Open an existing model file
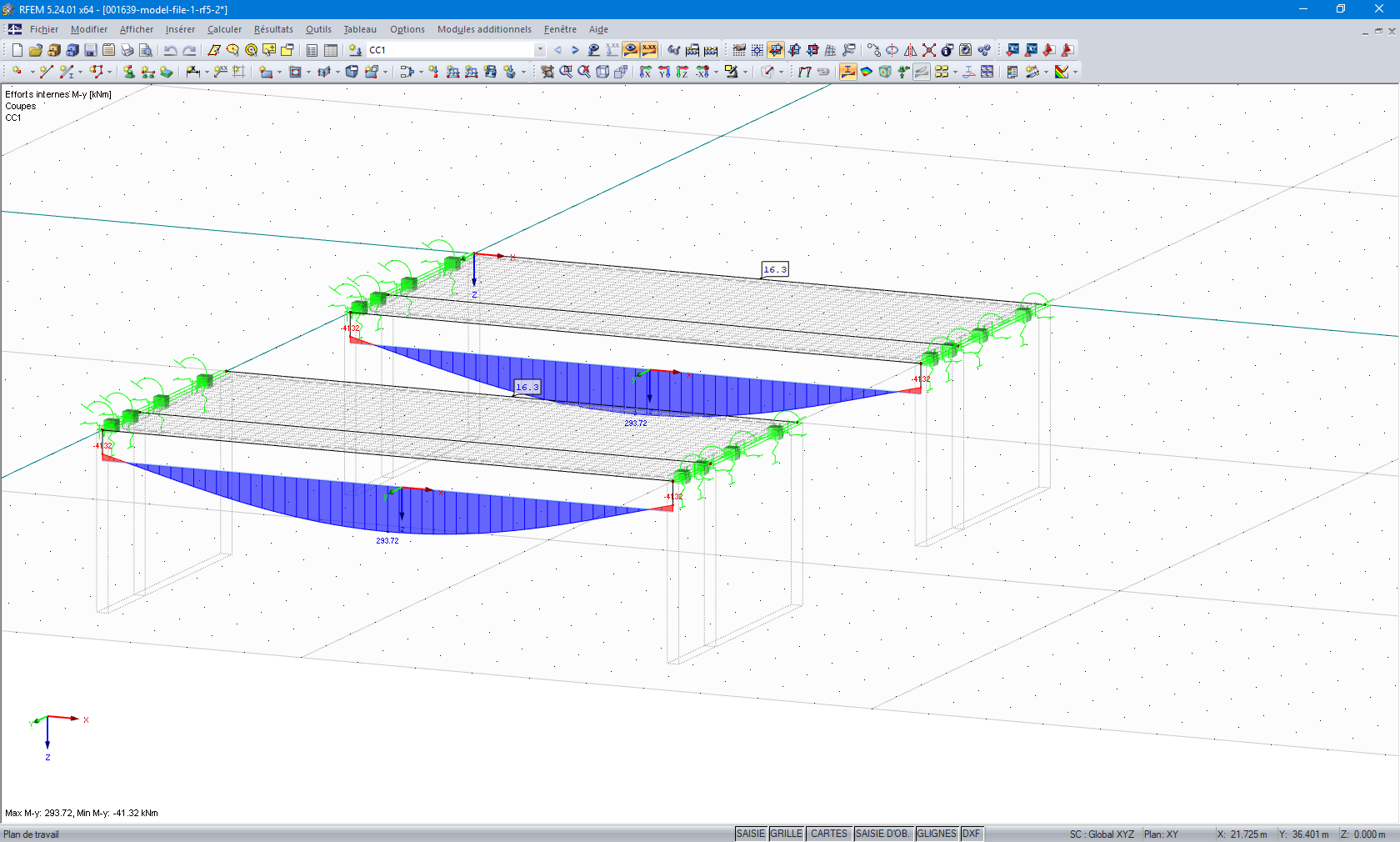This screenshot has height=842, width=1400. (35, 50)
